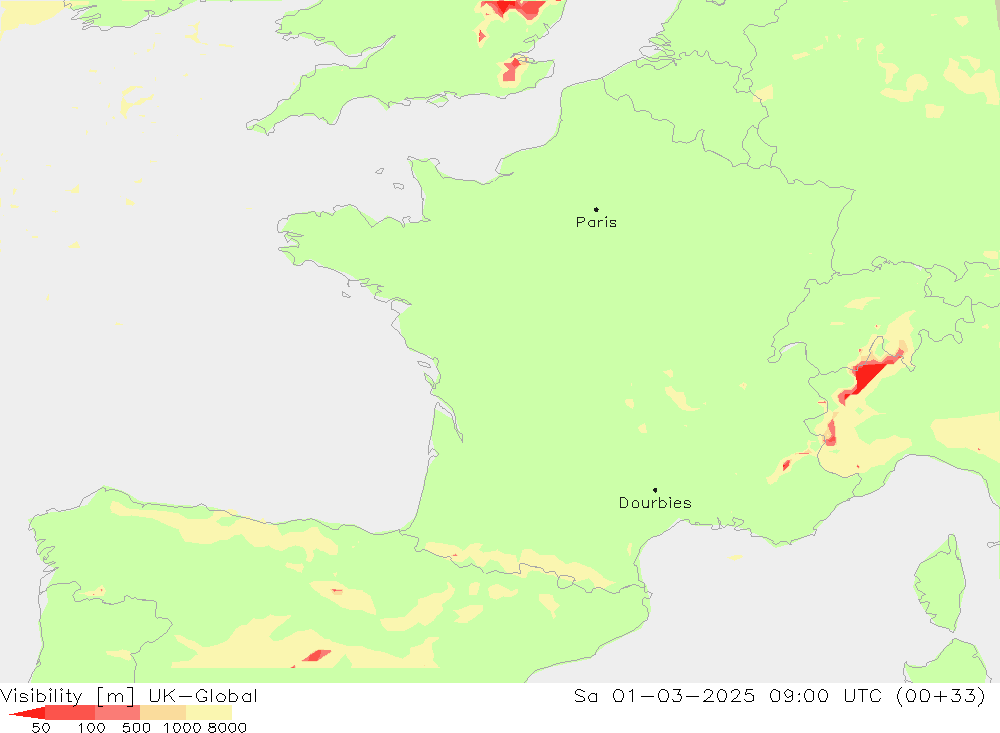Click the Paris location dot marker

click(x=596, y=209)
